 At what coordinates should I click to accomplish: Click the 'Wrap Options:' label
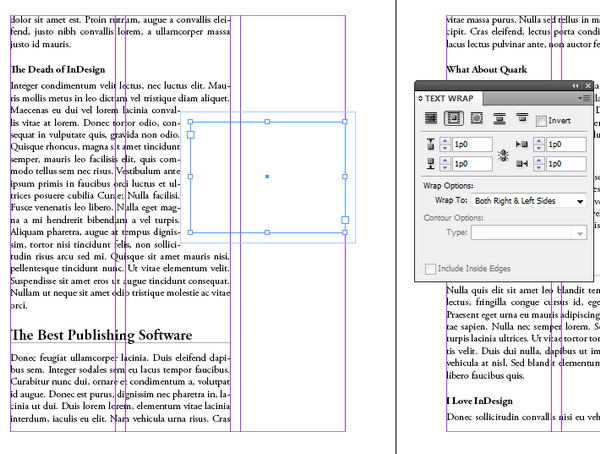pos(448,186)
